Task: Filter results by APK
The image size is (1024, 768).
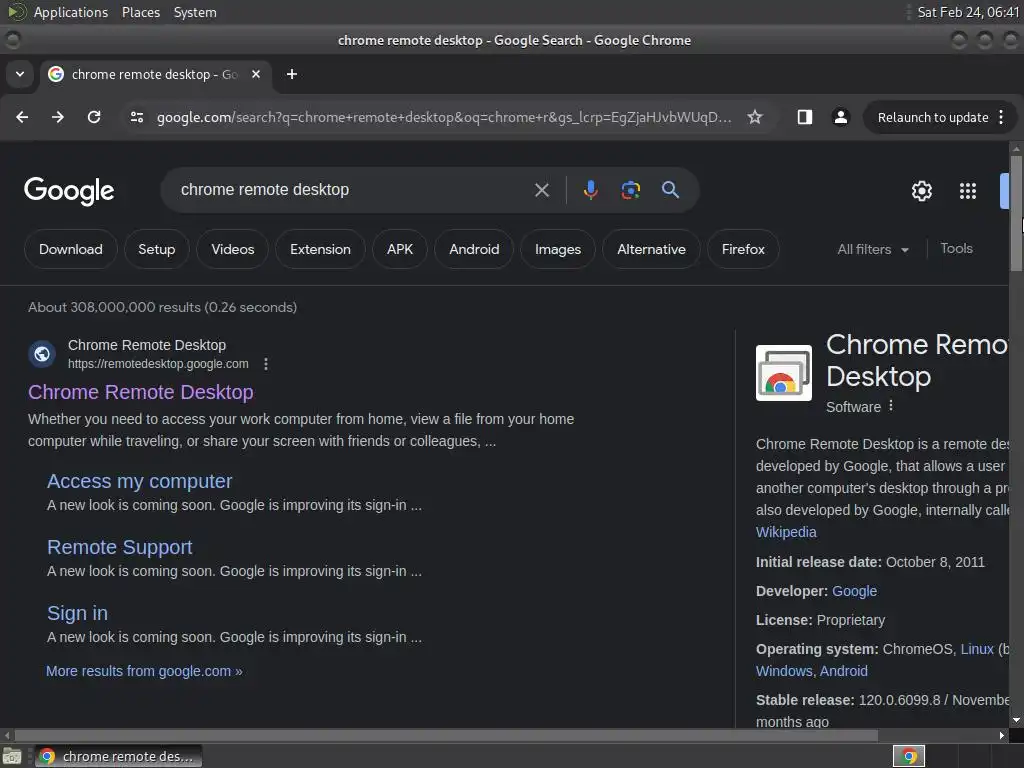Action: tap(400, 249)
